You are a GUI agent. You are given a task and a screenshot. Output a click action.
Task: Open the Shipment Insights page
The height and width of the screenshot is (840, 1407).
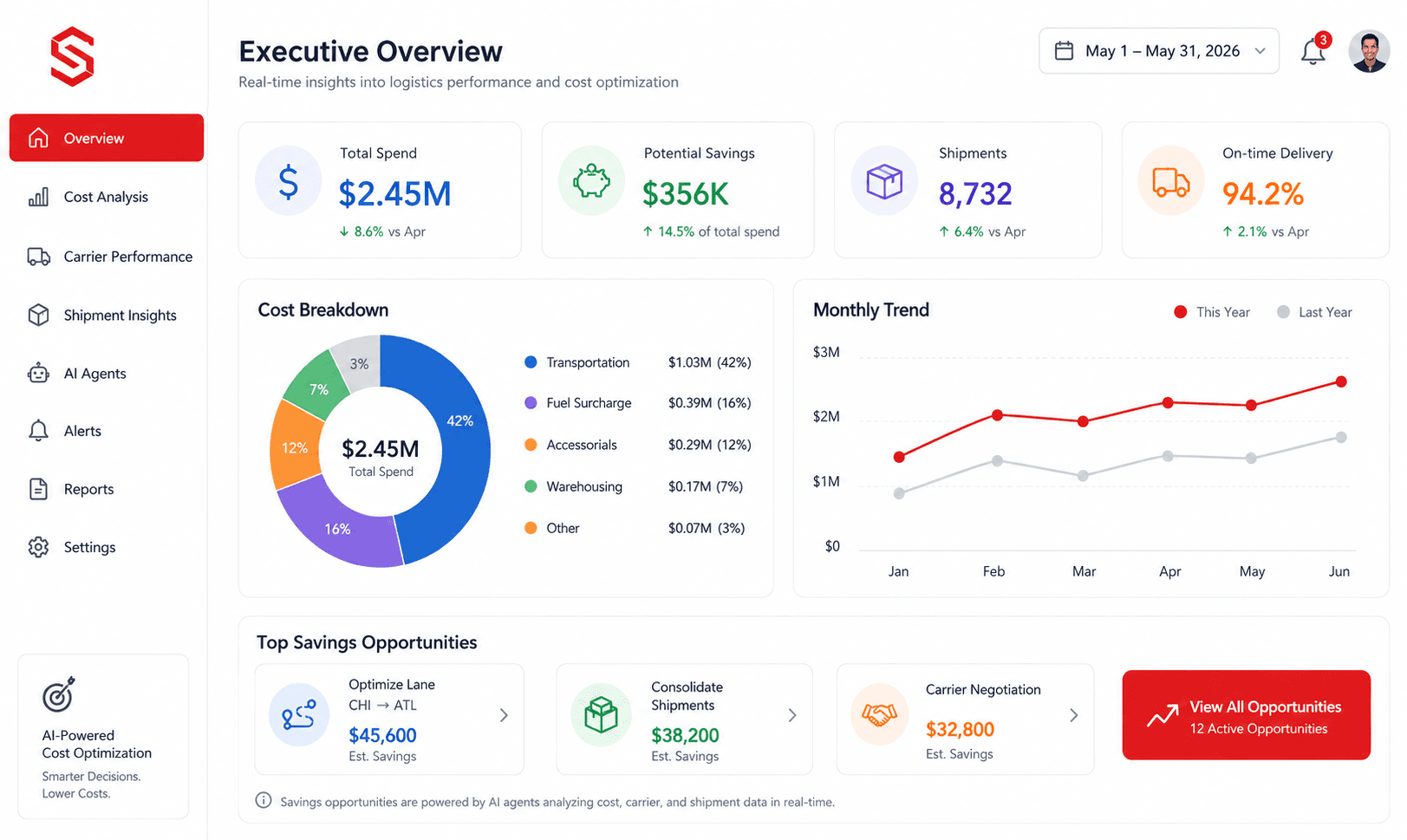107,315
